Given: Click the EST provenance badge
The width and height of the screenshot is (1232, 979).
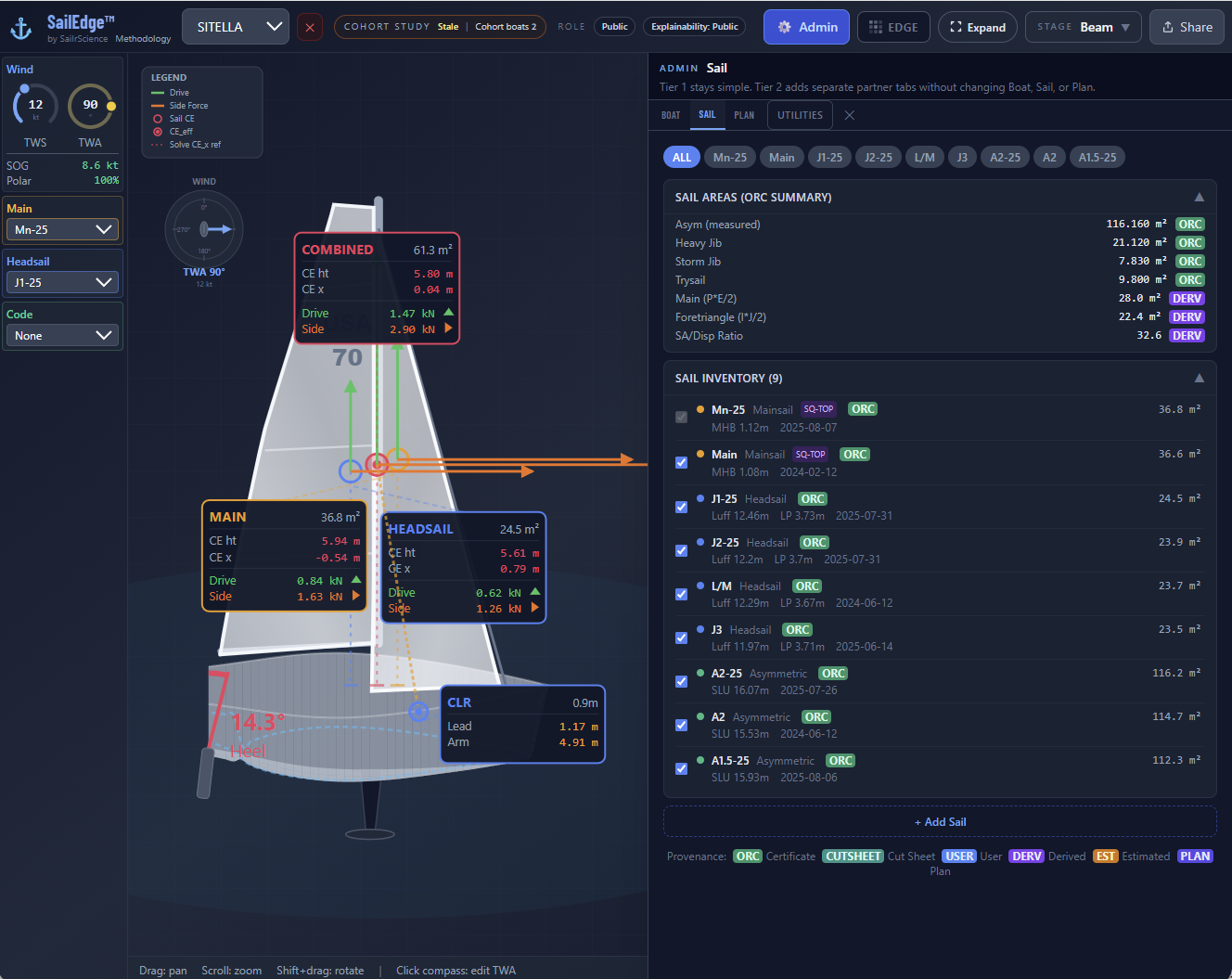Looking at the screenshot, I should tap(1105, 857).
